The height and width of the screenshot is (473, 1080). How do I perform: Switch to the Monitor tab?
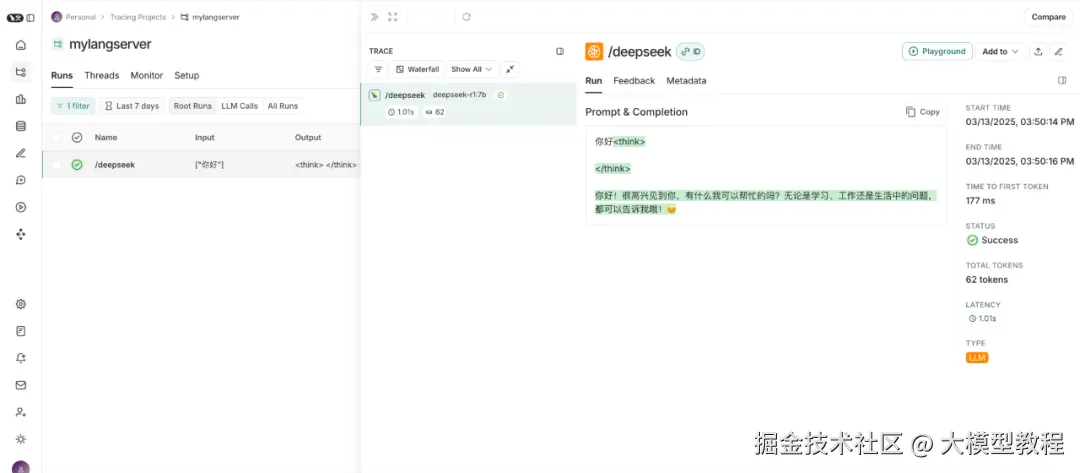coord(147,76)
